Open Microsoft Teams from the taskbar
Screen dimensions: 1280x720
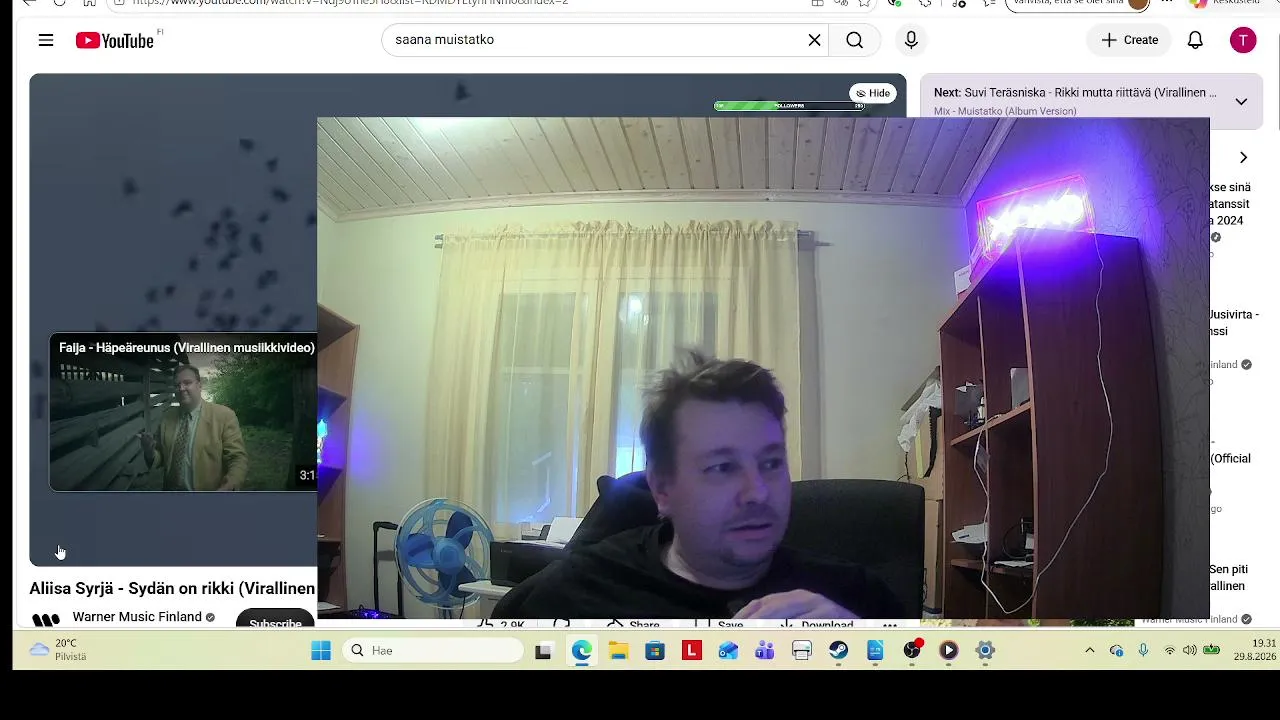(765, 651)
